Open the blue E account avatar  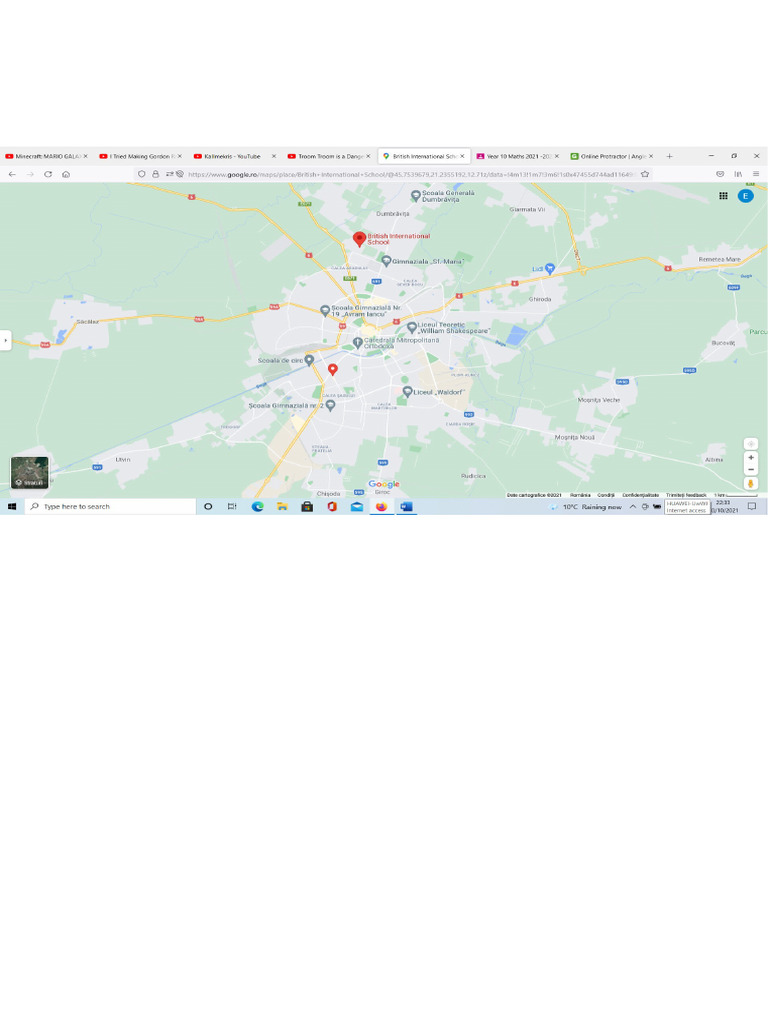coord(745,196)
